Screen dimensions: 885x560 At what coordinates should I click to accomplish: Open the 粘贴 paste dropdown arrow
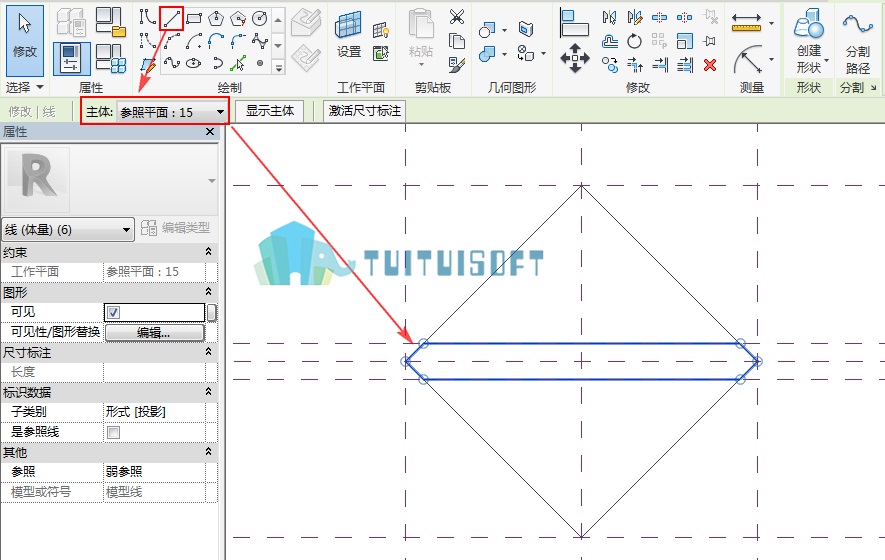[421, 64]
